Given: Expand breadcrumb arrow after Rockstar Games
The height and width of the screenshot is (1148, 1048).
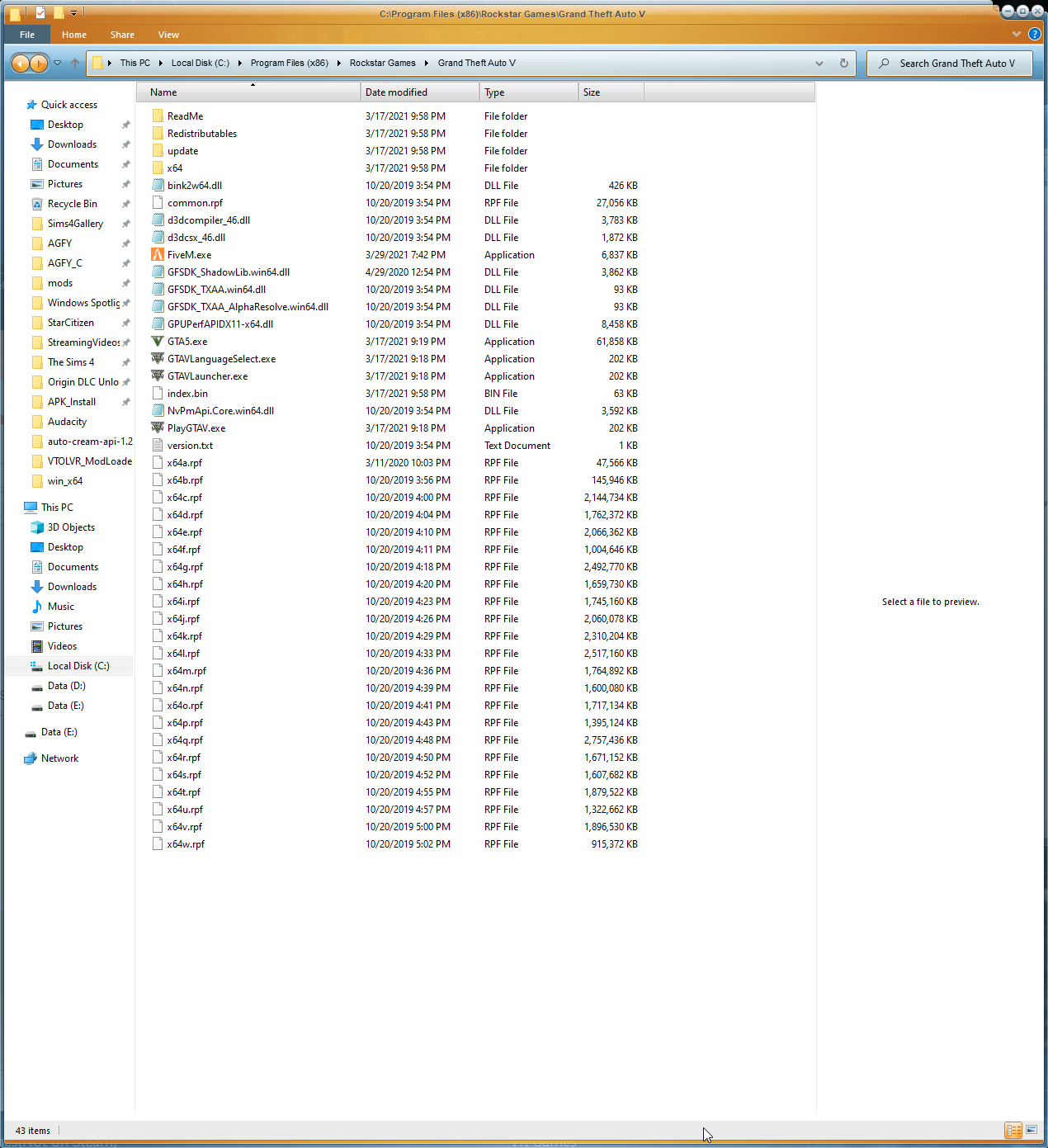Looking at the screenshot, I should click(426, 64).
